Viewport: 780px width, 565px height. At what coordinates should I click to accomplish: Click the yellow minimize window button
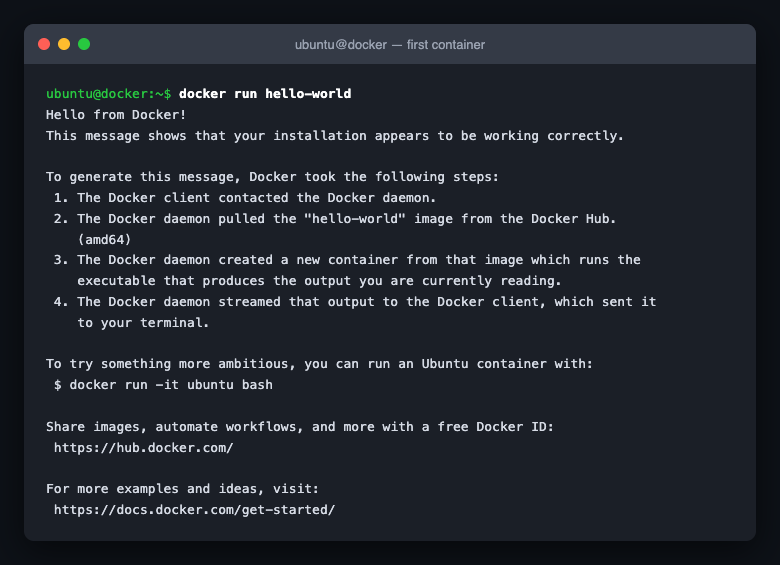tap(64, 44)
